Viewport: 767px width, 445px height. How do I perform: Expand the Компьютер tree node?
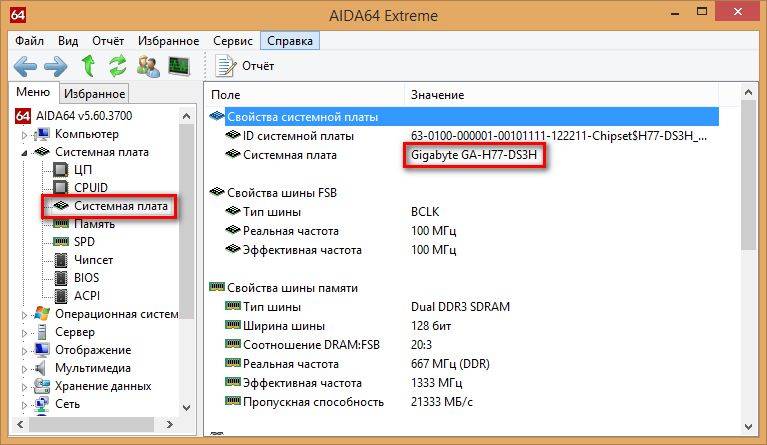coord(24,134)
